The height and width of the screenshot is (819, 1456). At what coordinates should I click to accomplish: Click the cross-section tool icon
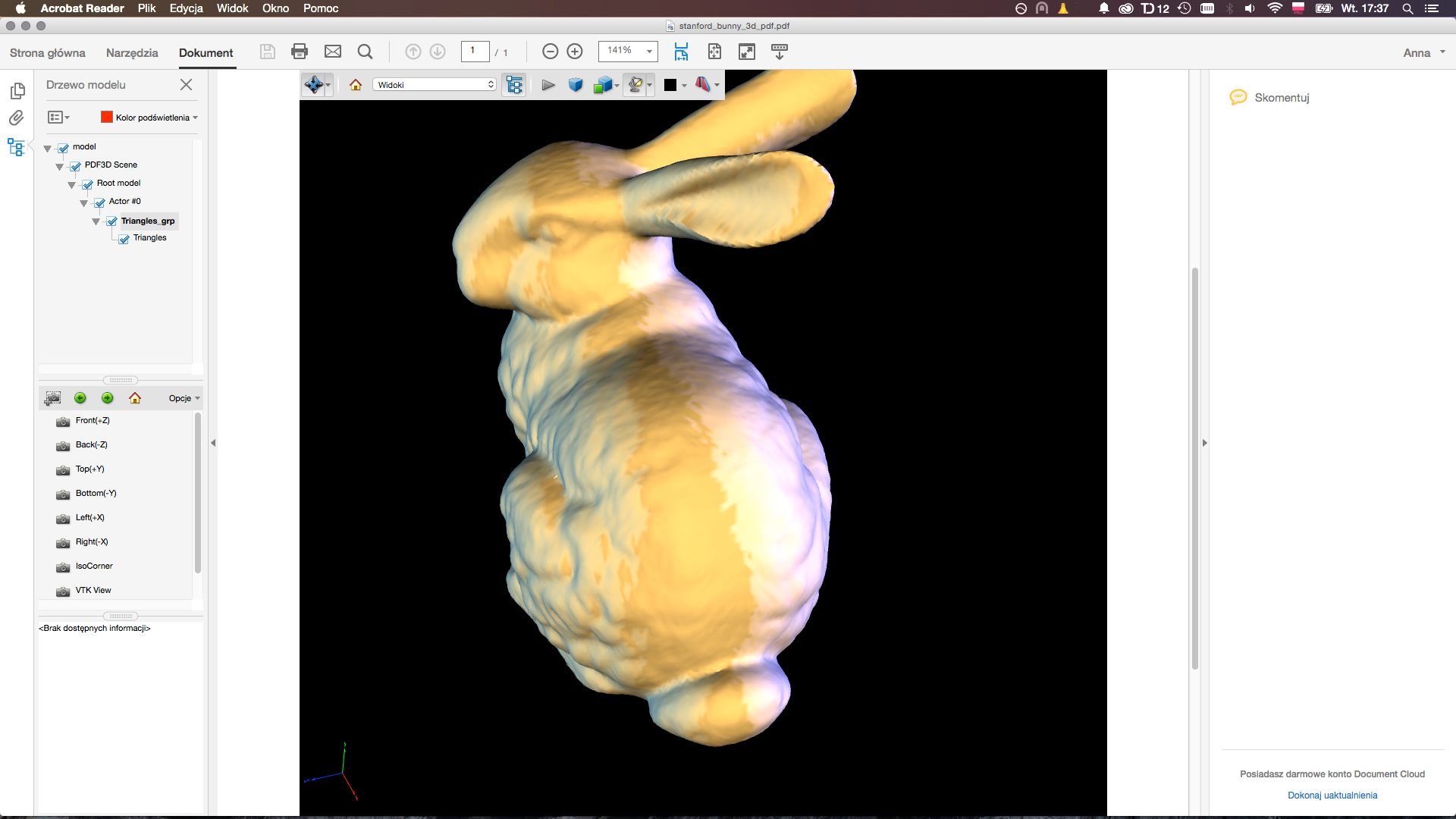point(702,85)
